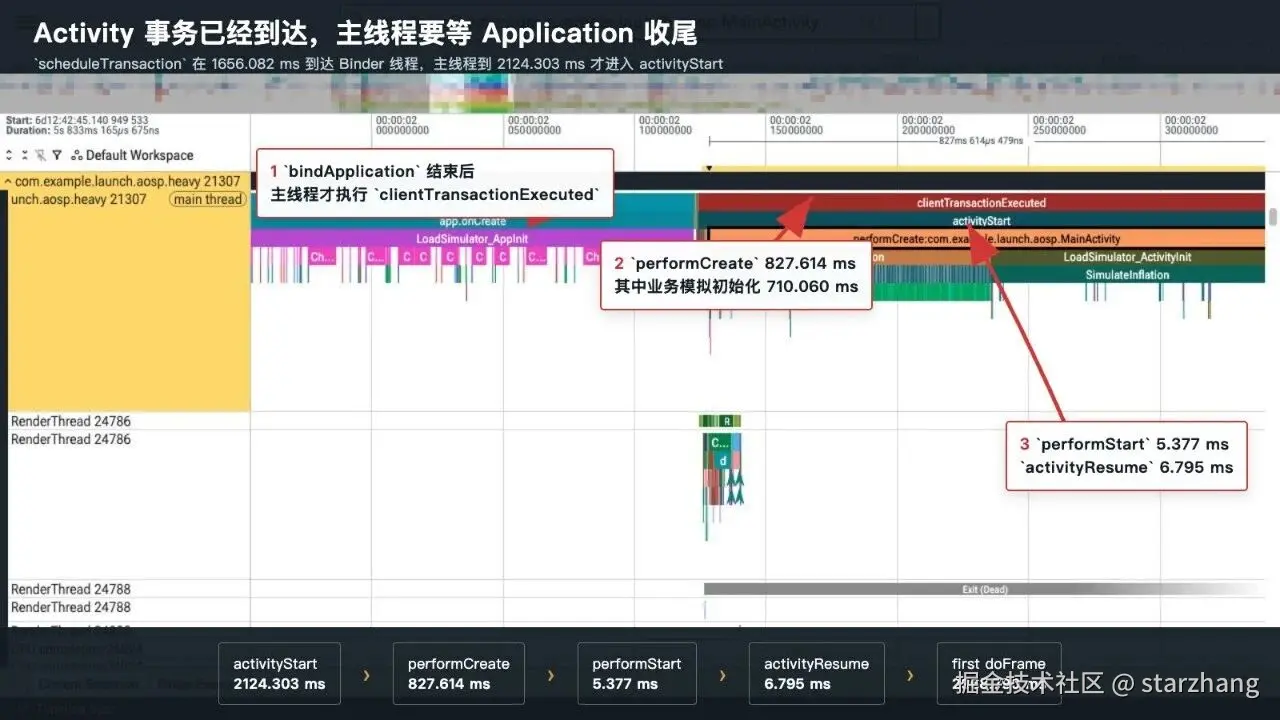Click the 150000000 time ruler label

[796, 130]
